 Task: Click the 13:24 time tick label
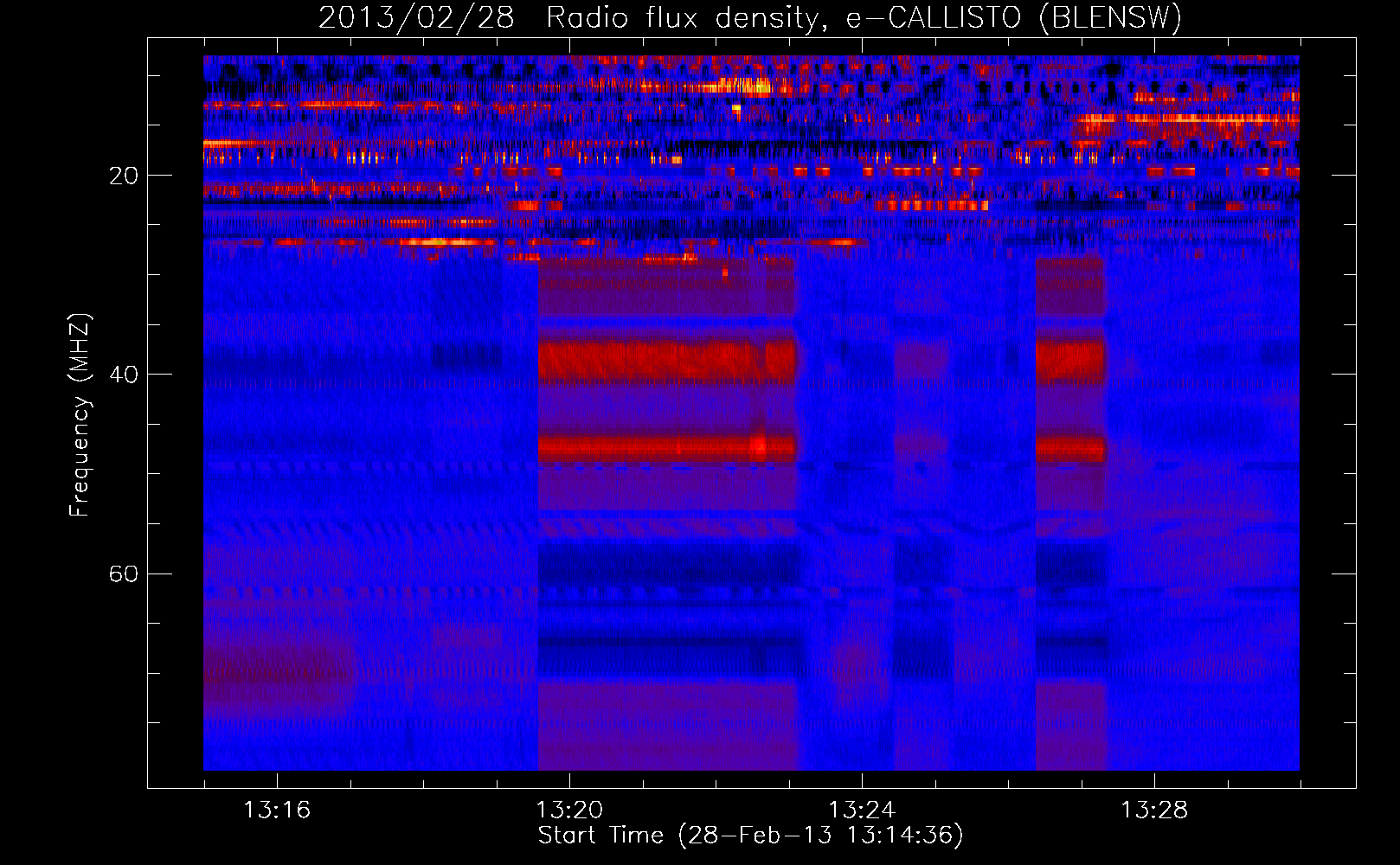point(862,810)
